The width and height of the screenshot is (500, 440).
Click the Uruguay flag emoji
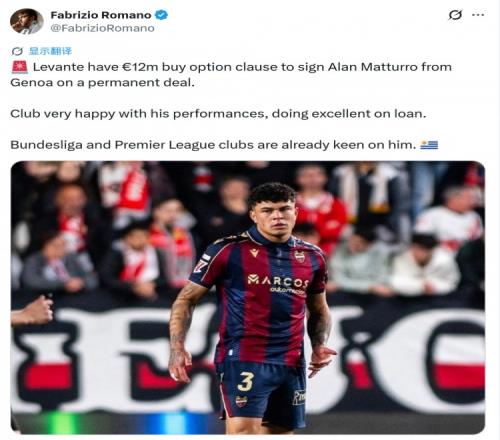click(429, 145)
